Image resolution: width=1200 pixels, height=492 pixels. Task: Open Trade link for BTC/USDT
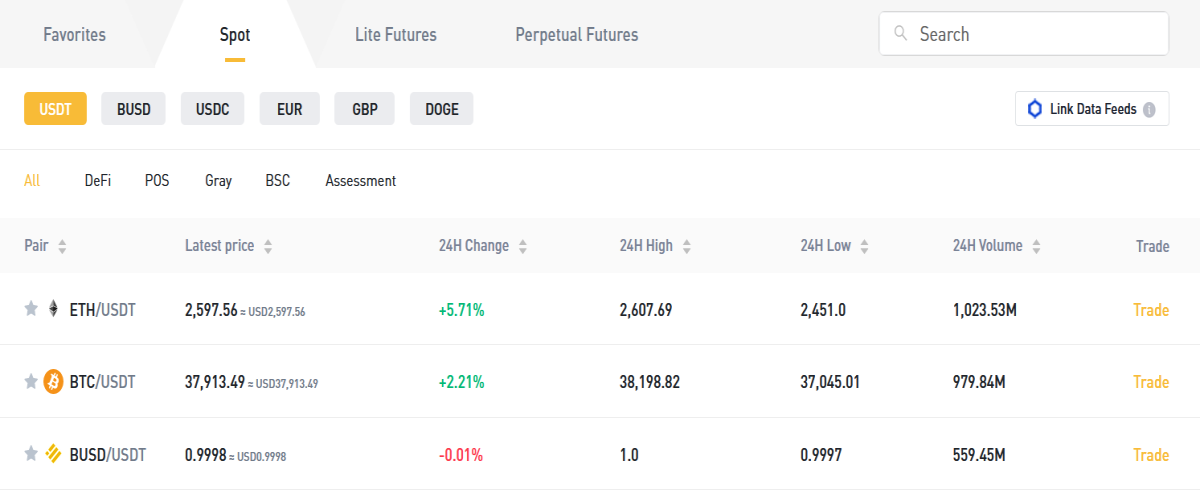click(1151, 382)
